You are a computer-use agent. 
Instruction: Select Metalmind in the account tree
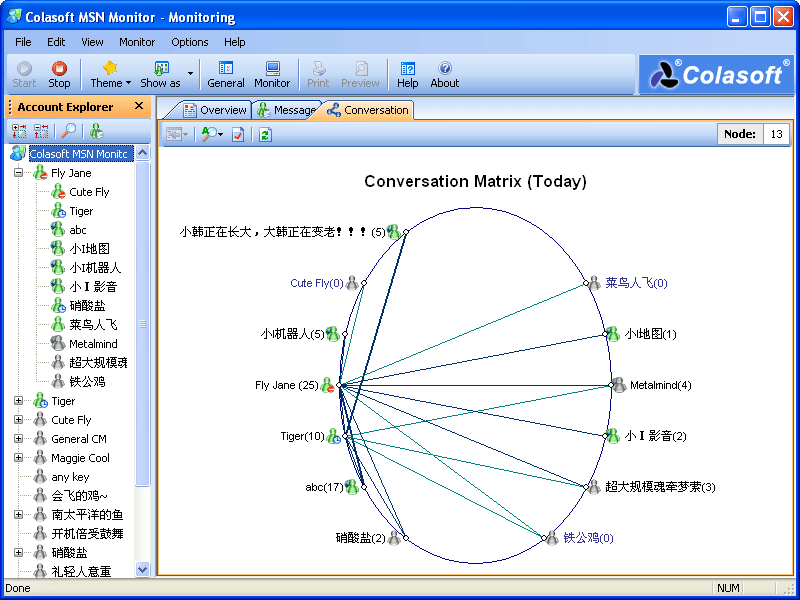tap(93, 344)
